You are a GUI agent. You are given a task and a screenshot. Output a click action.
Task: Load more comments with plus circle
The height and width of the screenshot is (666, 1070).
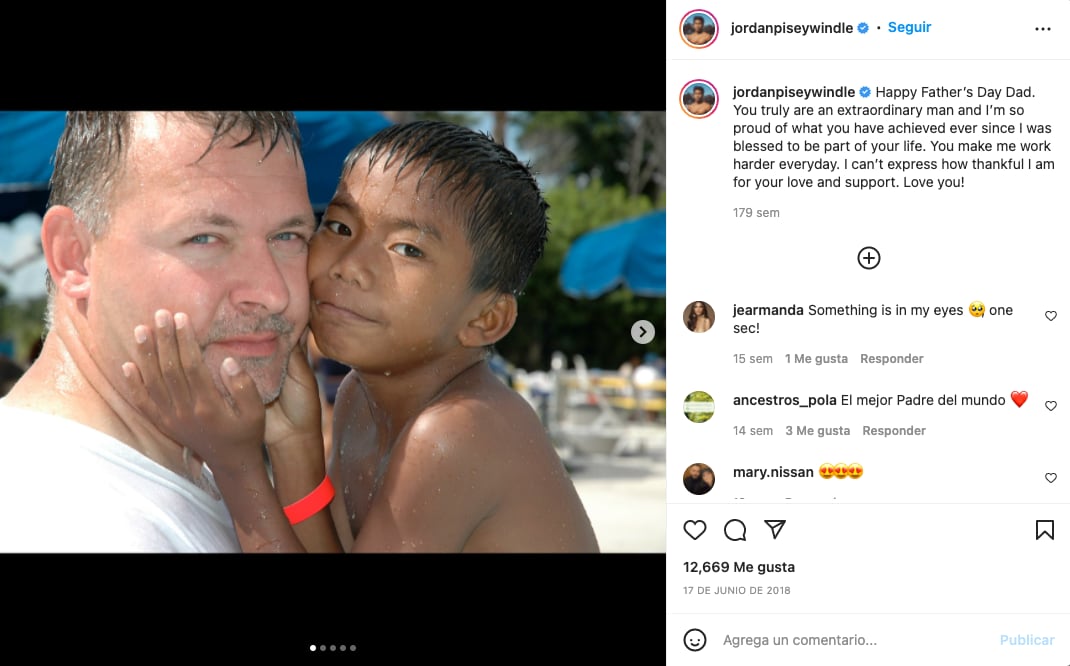869,258
